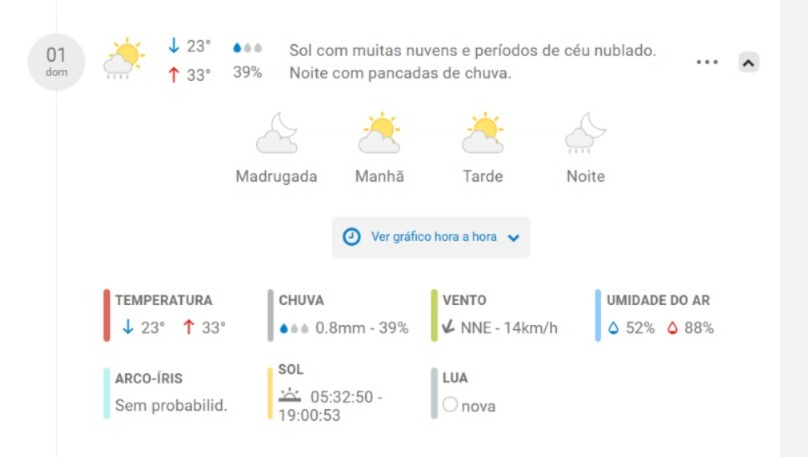Image resolution: width=808 pixels, height=457 pixels.
Task: Click the UMIDADE DO AR humidity values
Action: 661,328
